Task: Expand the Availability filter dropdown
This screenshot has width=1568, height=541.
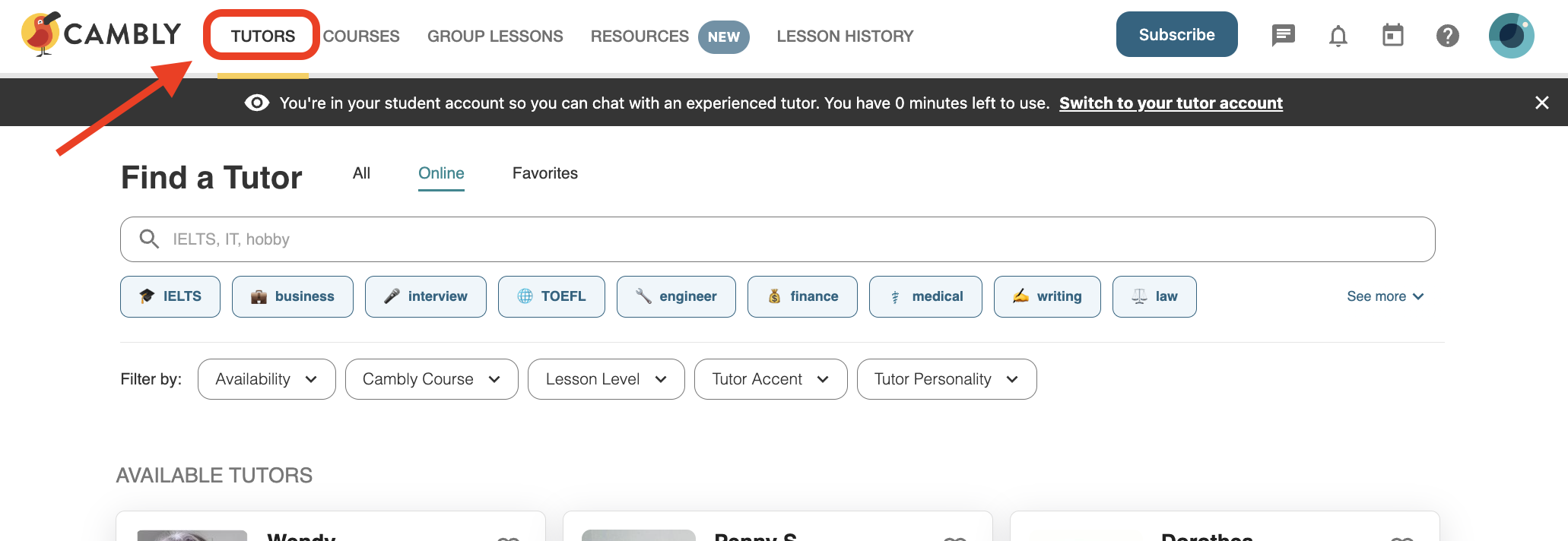Action: click(x=266, y=379)
